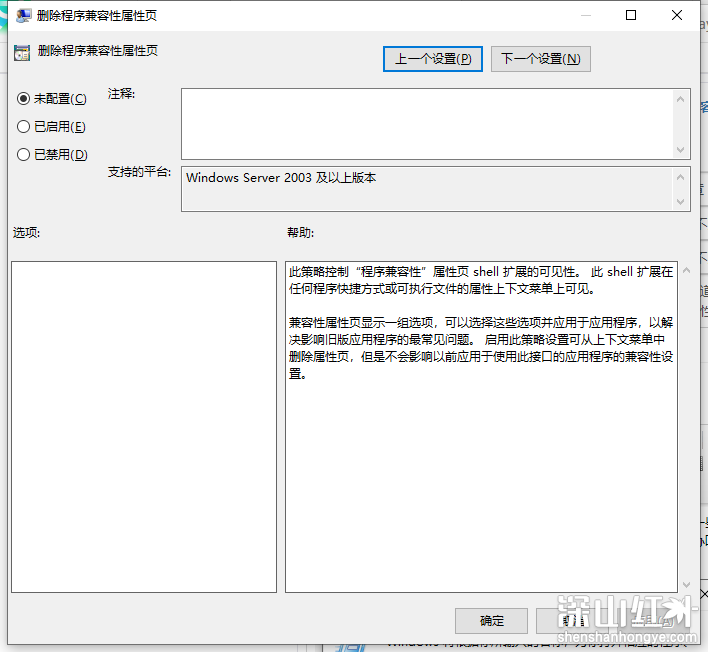Screen dimensions: 708x652
Task: Minimize the policy settings window
Action: pyautogui.click(x=584, y=15)
